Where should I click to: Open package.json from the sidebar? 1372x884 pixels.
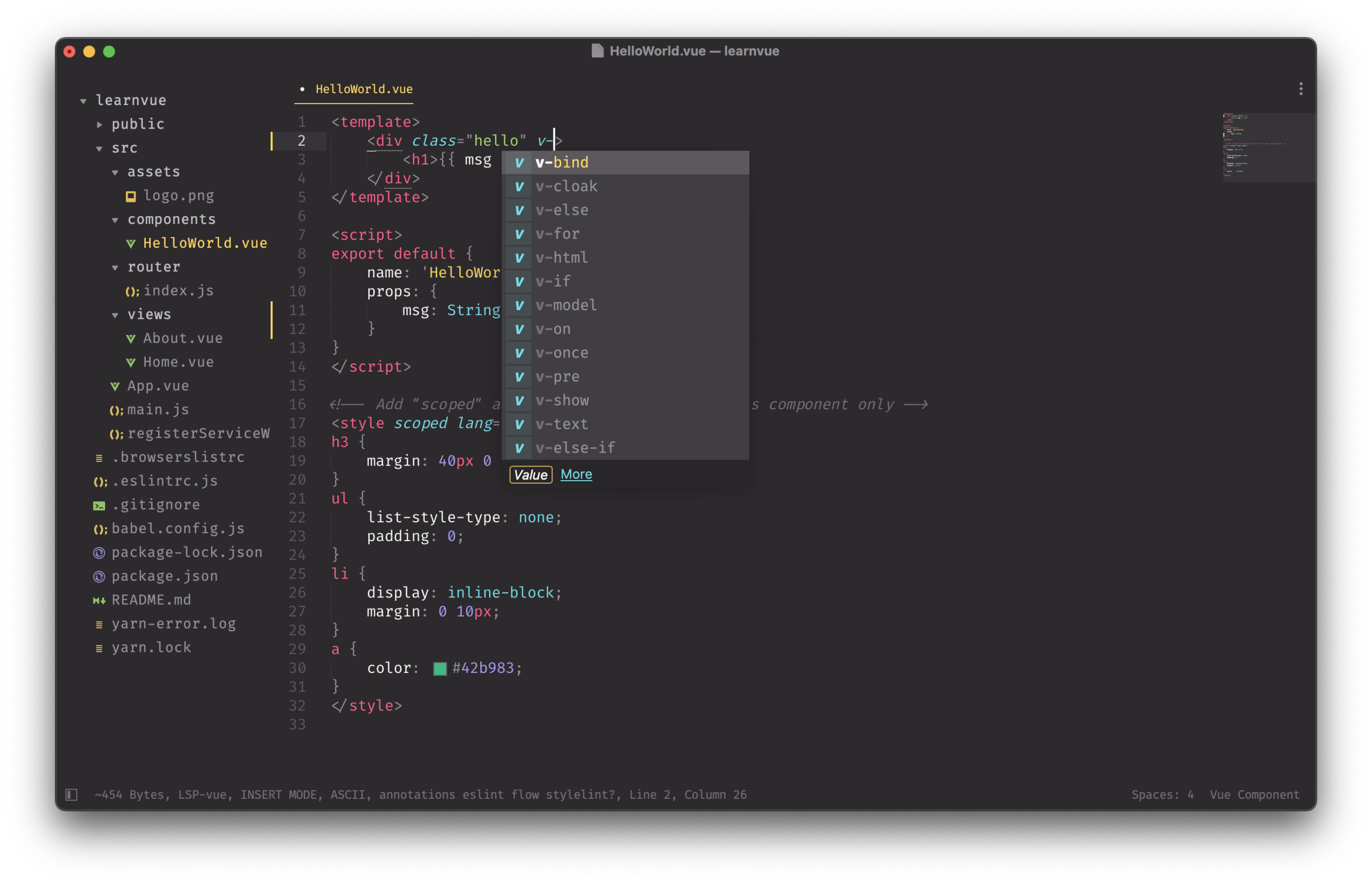[x=164, y=576]
